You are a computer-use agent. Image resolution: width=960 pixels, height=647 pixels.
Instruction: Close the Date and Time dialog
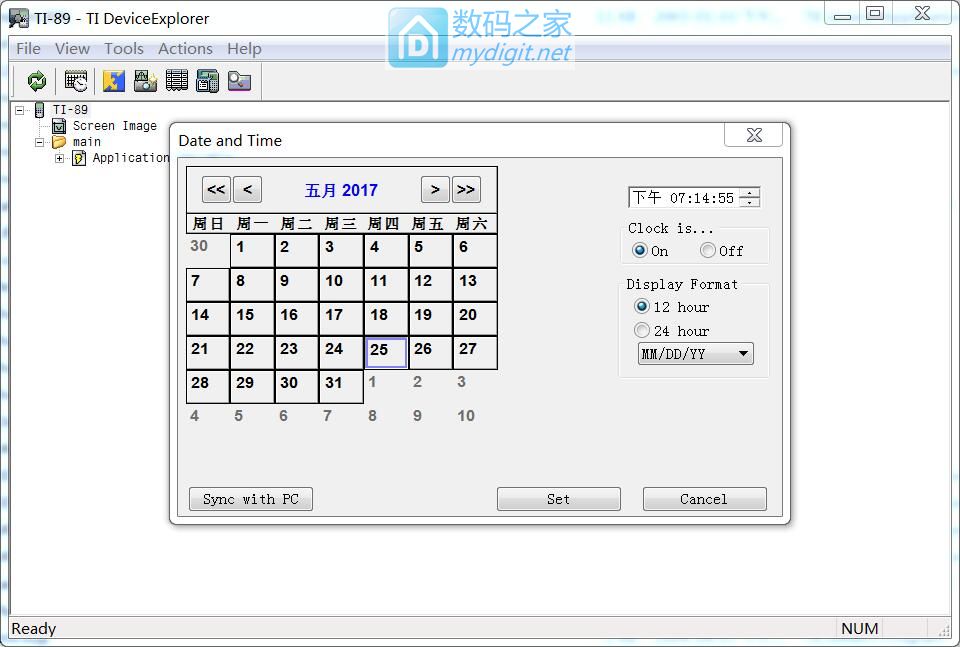point(754,135)
